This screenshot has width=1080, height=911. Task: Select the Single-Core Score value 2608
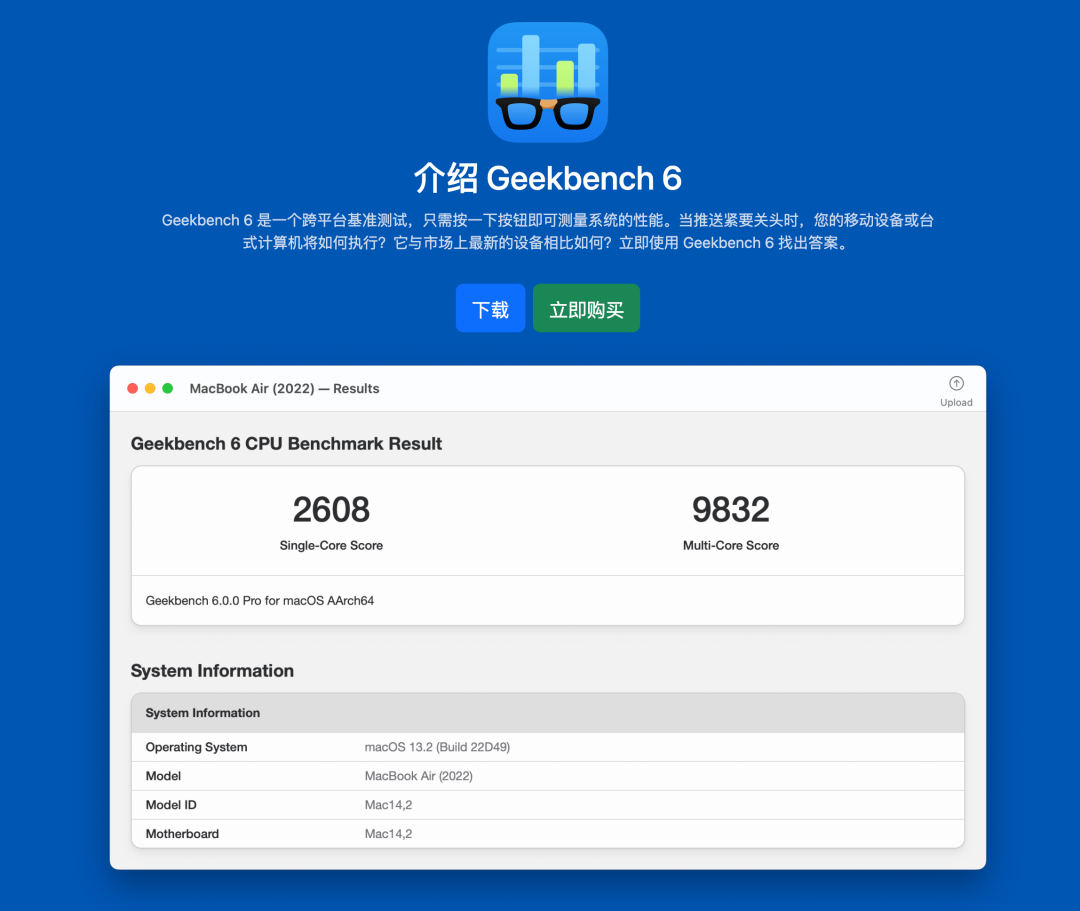[x=331, y=509]
